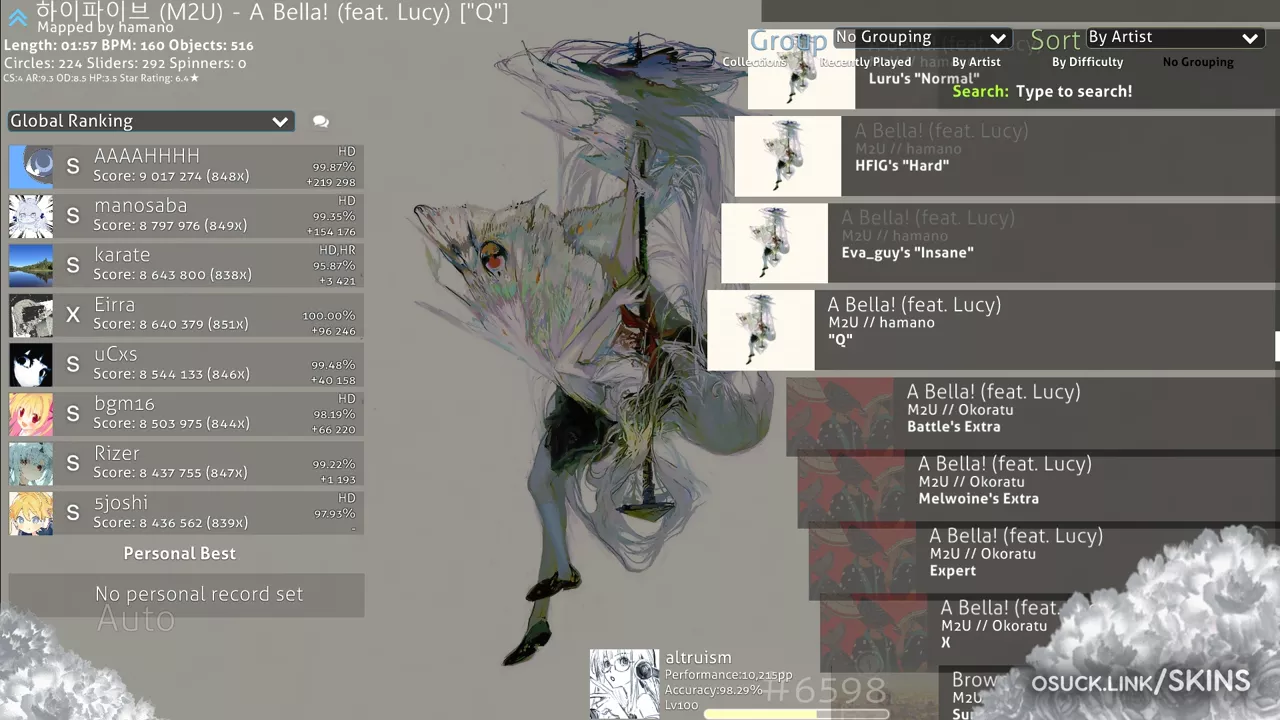Click Rizer's leaderboard avatar
1280x720 pixels.
tap(31, 464)
